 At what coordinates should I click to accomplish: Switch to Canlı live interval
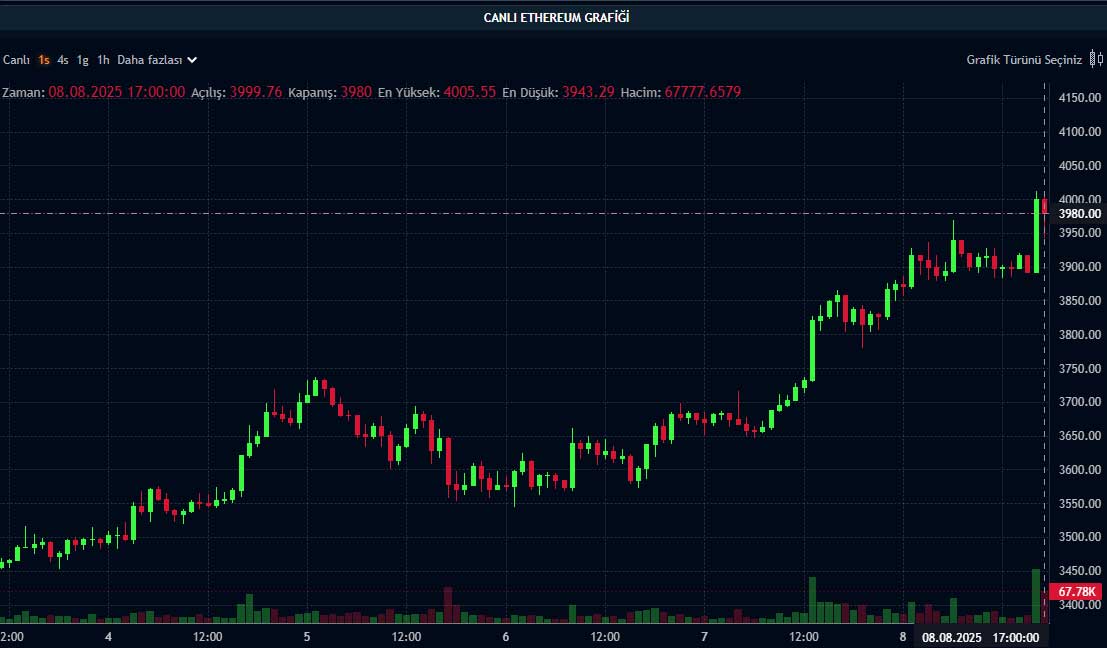[x=16, y=60]
